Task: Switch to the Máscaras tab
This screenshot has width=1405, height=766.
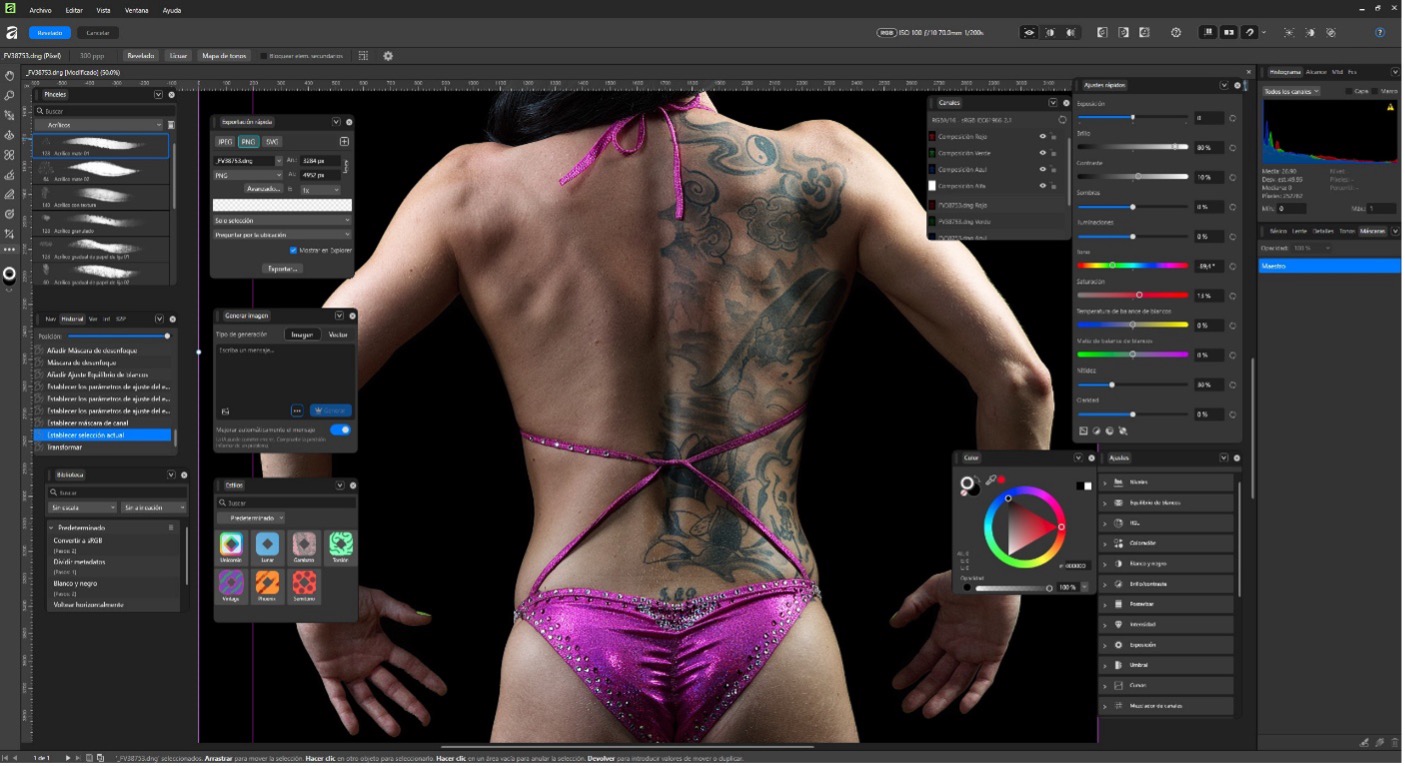Action: (x=1372, y=231)
